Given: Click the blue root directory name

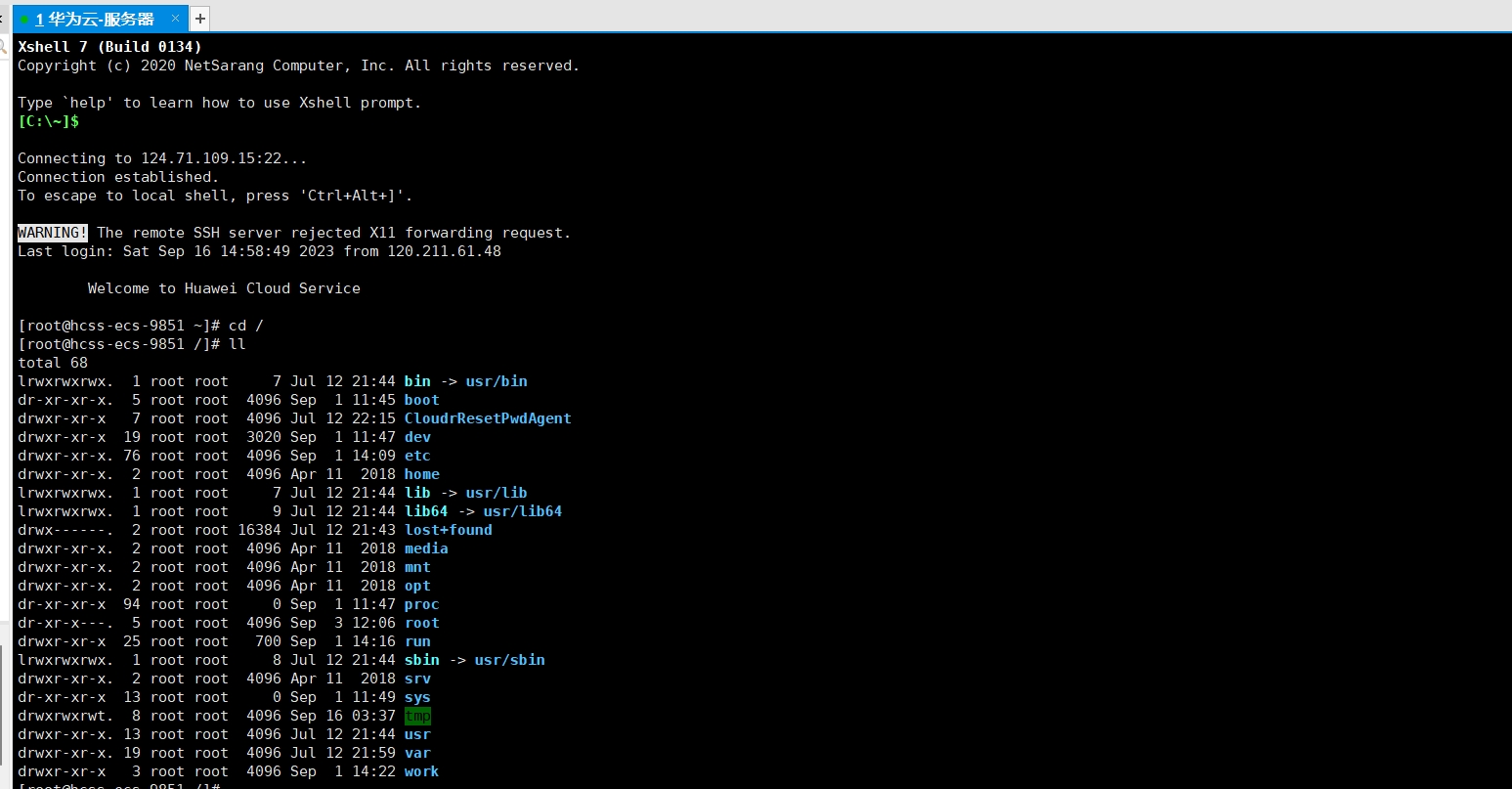Looking at the screenshot, I should (422, 623).
